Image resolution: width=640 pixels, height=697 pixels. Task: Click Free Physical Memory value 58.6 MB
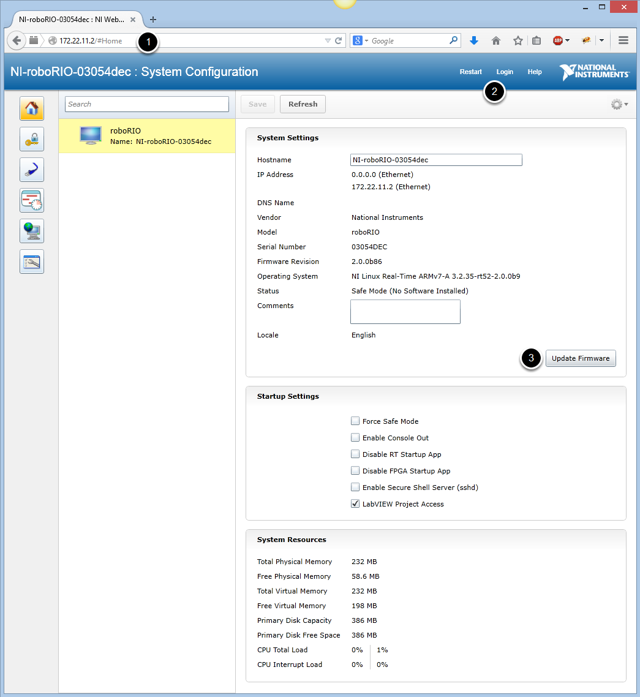click(365, 576)
